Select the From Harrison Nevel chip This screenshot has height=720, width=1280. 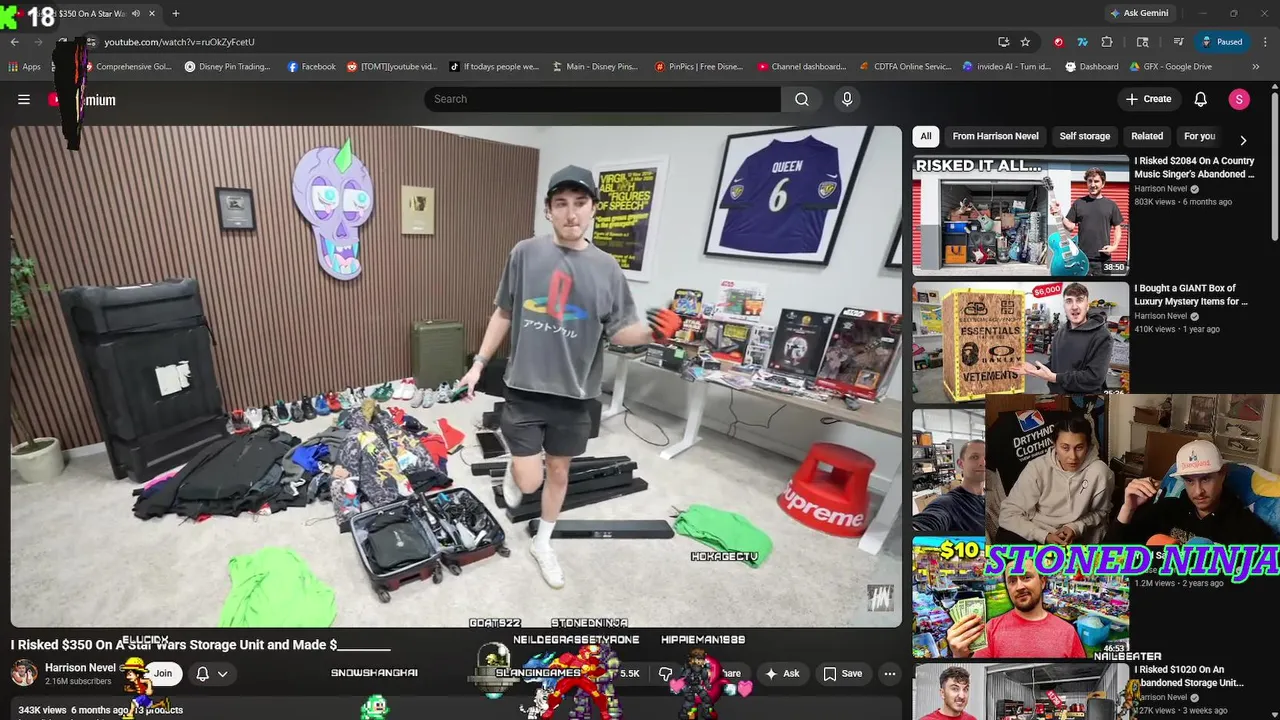[995, 136]
